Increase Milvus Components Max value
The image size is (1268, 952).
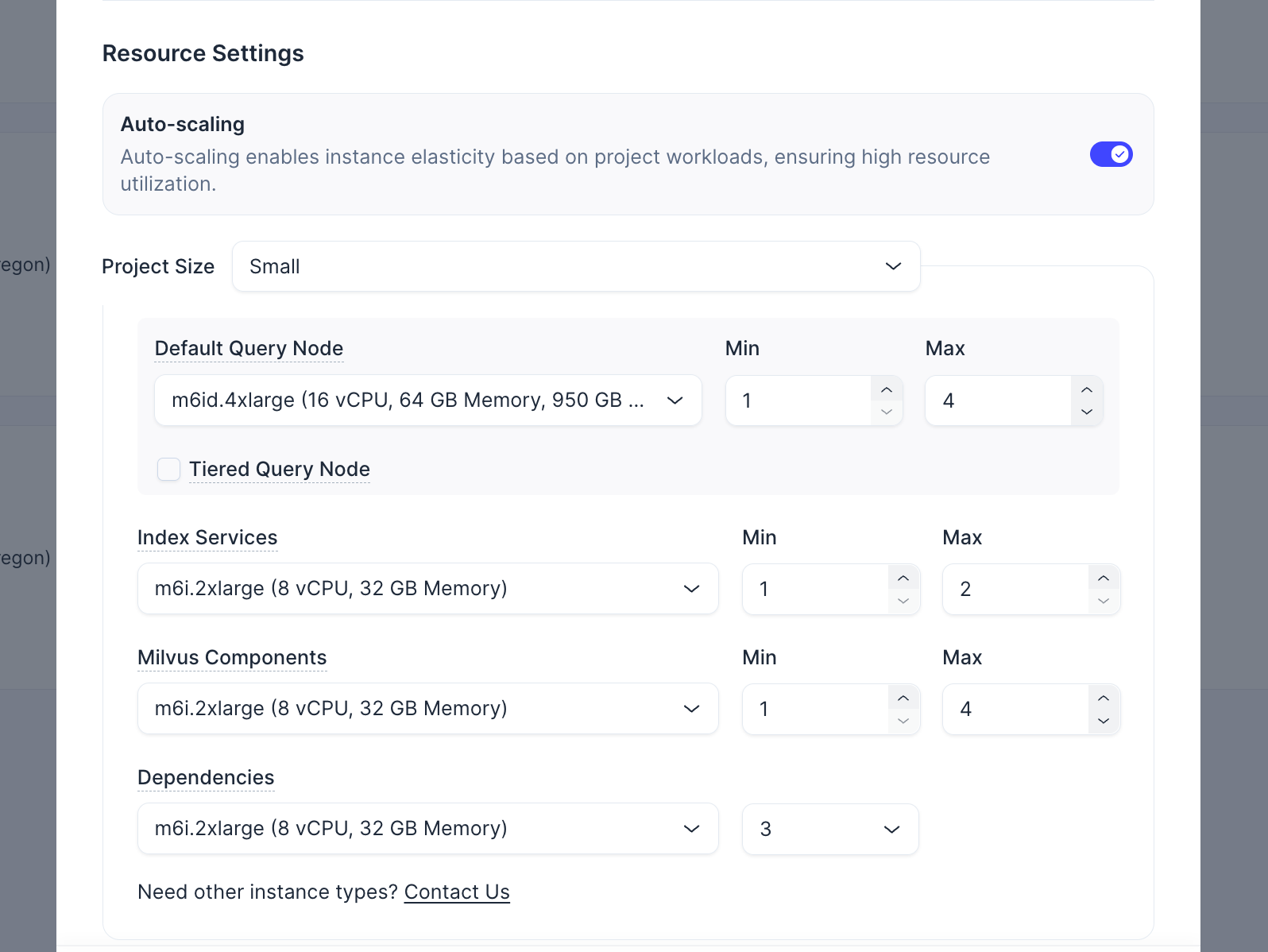1104,698
